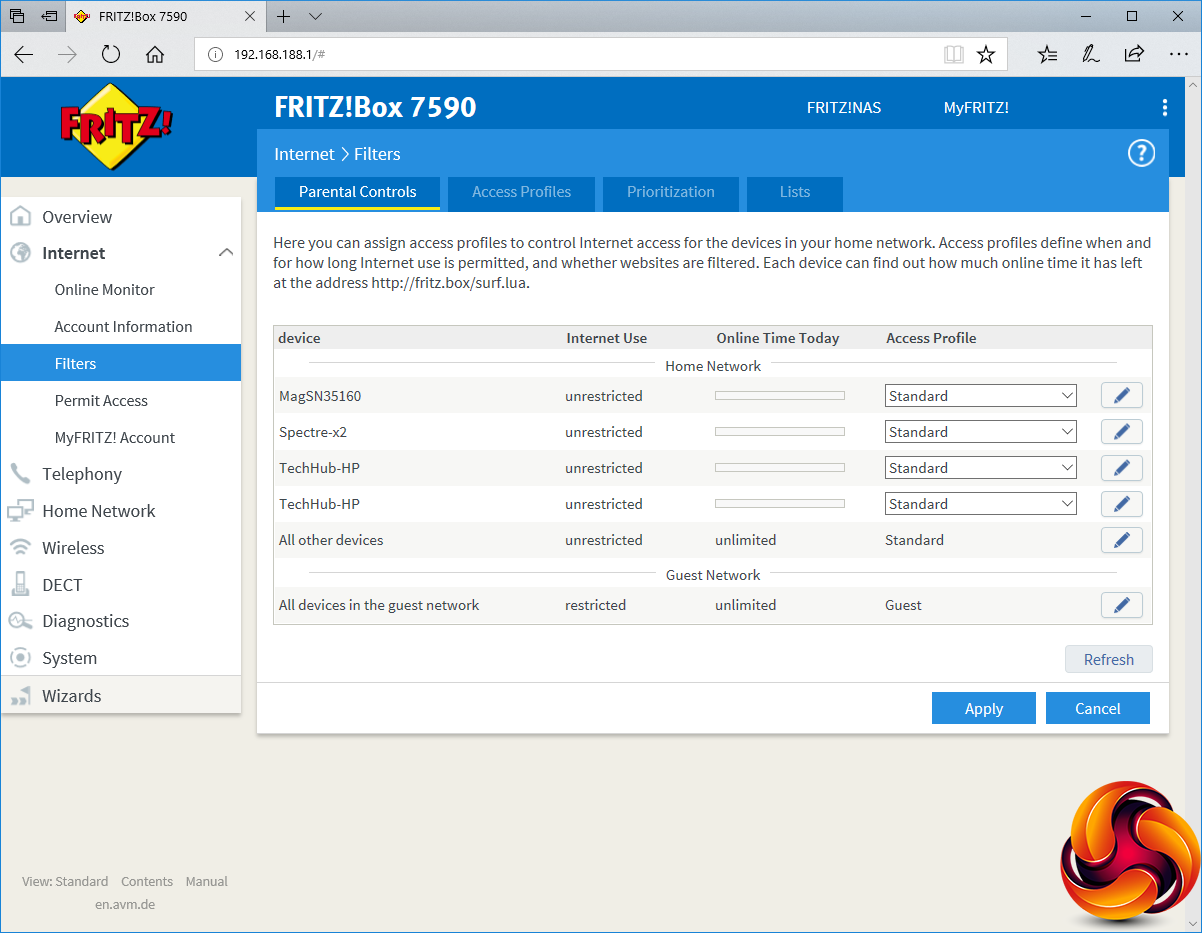The image size is (1202, 933).
Task: Click the Cancel button
Action: point(1097,708)
